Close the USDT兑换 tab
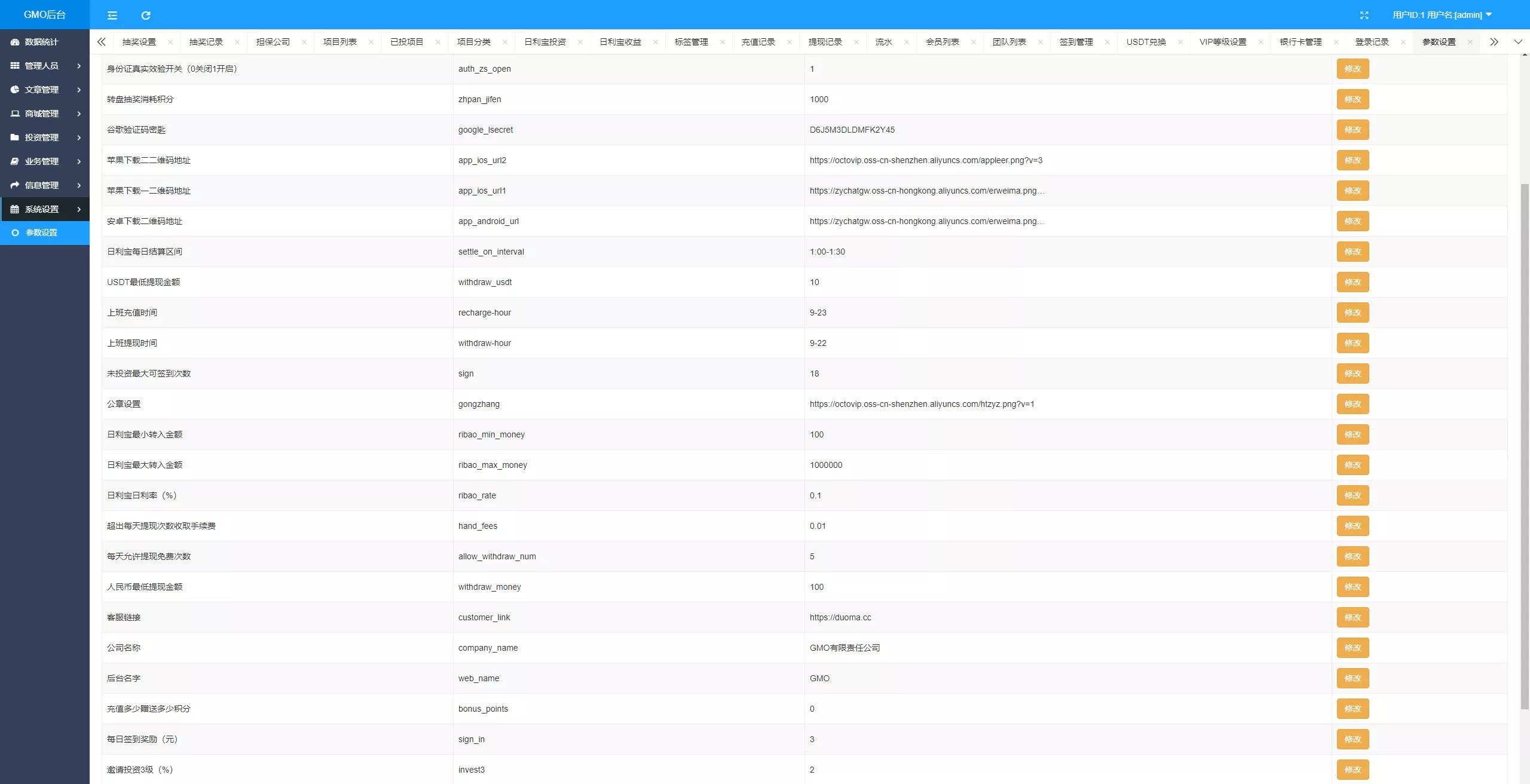Image resolution: width=1530 pixels, height=784 pixels. [1180, 42]
